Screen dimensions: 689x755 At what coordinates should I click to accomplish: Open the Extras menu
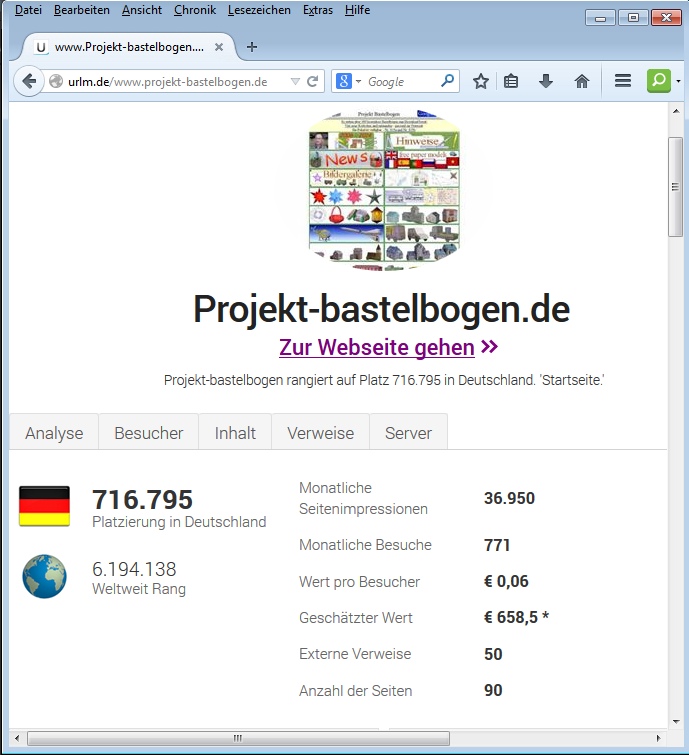(318, 10)
